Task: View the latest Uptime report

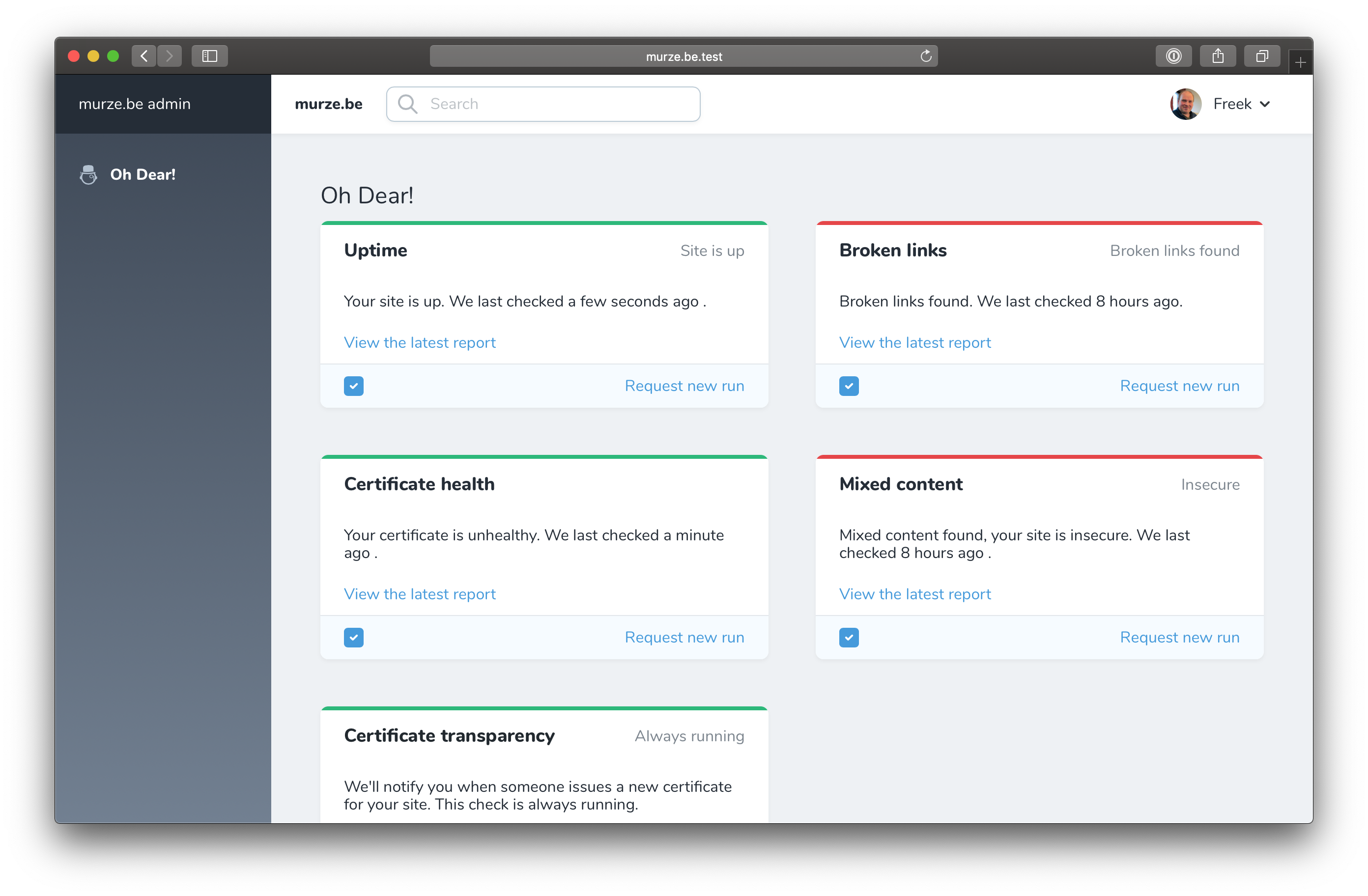Action: [419, 342]
